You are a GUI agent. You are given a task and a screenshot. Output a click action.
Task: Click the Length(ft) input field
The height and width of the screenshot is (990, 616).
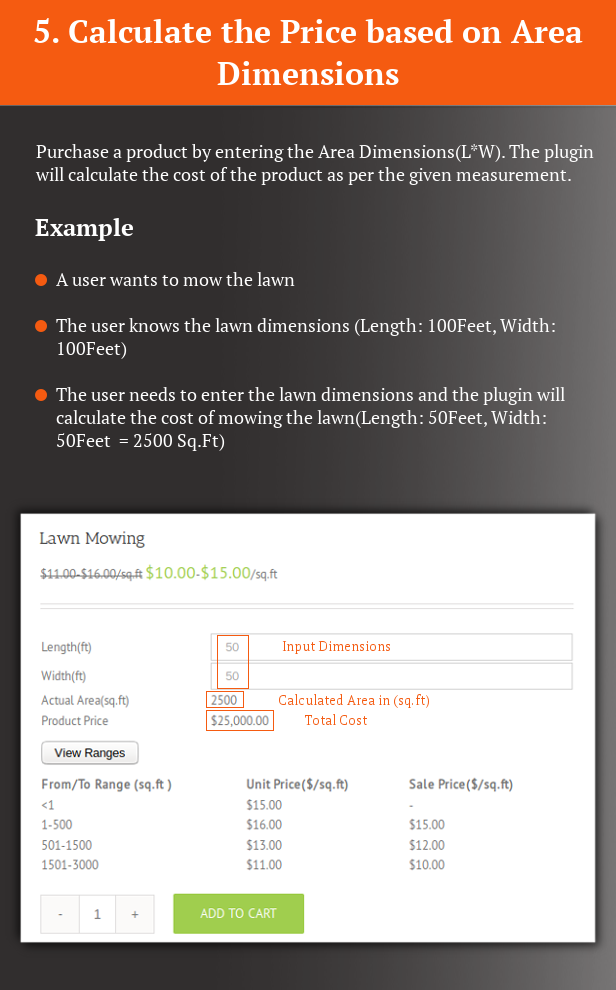coord(391,647)
